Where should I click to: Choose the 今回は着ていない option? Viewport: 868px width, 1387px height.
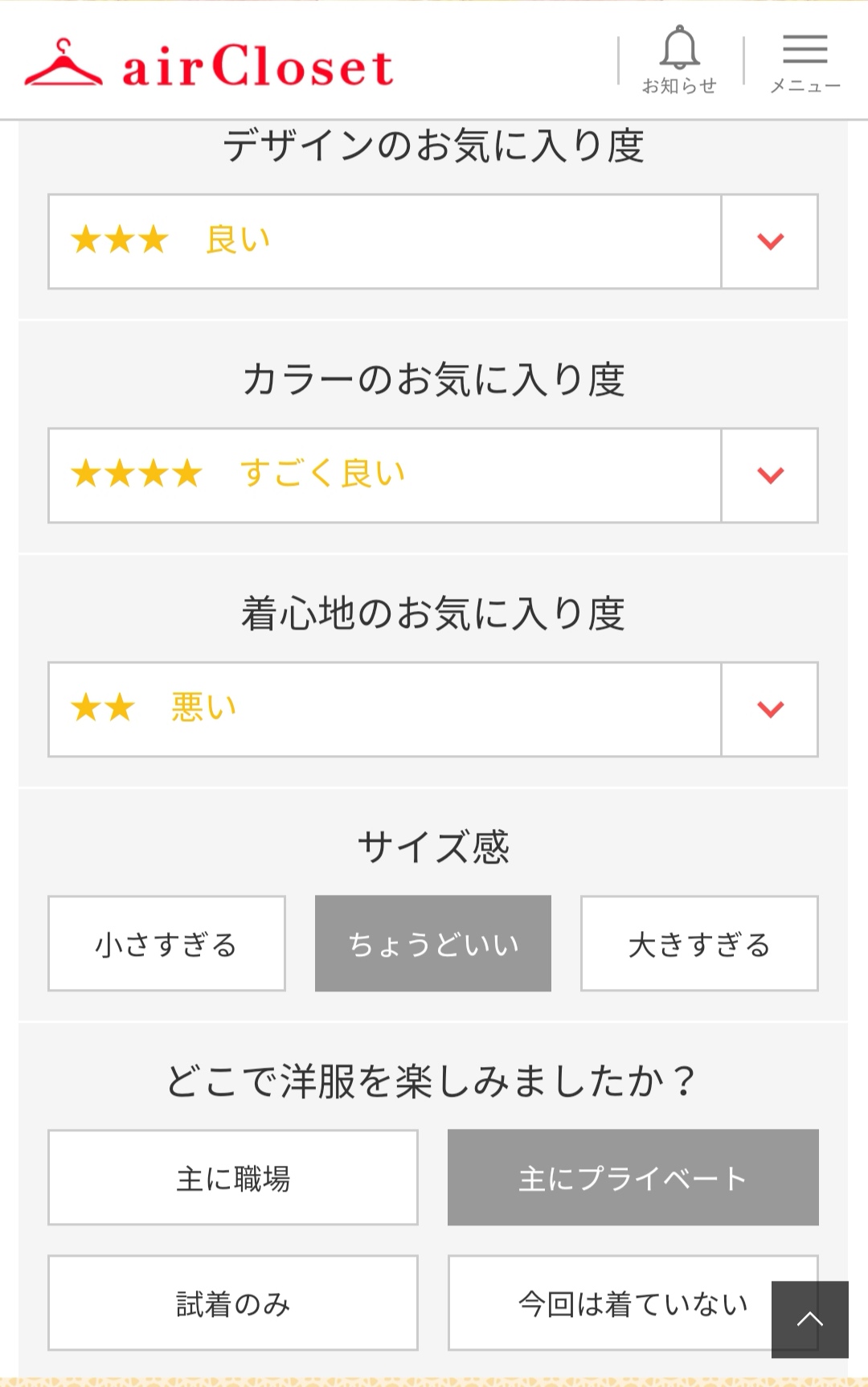pos(611,1303)
